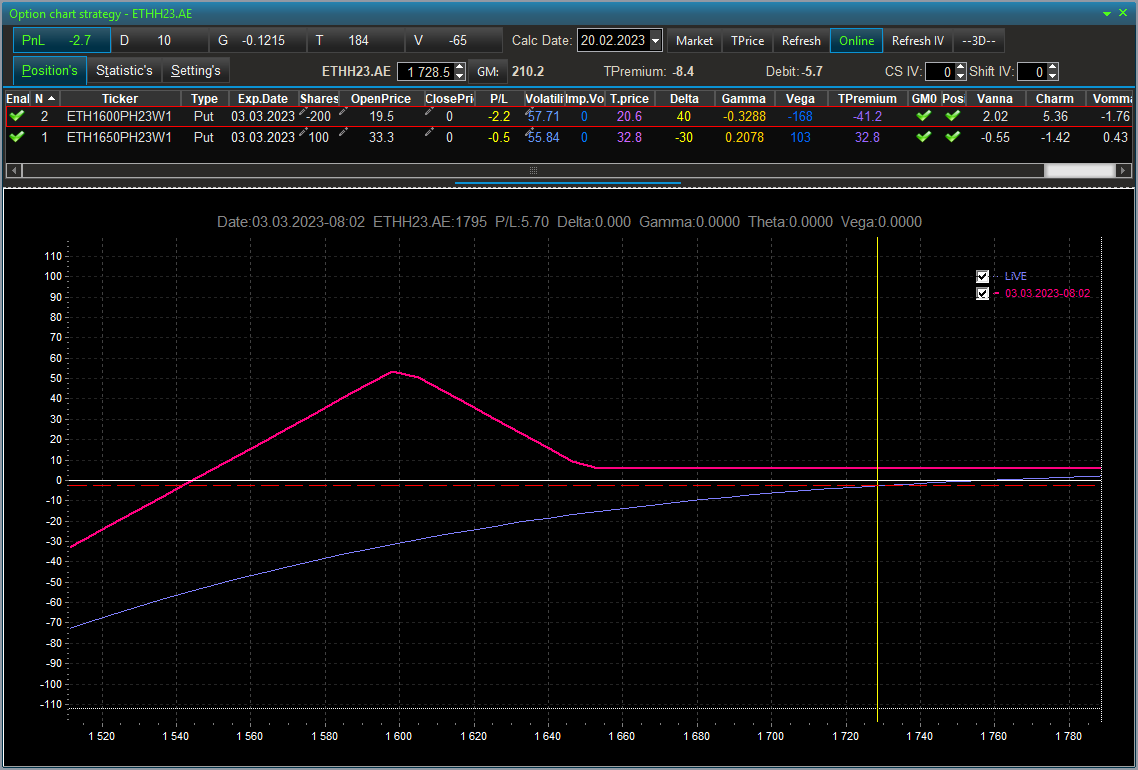Toggle Pos check for ETH1600PH23W1 row
Screen dimensions: 1138x770
[x=953, y=116]
